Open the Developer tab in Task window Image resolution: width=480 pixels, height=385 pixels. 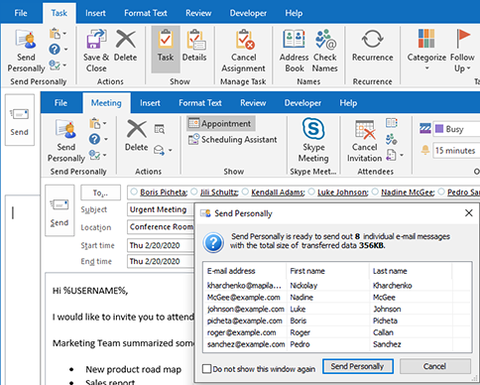(248, 13)
